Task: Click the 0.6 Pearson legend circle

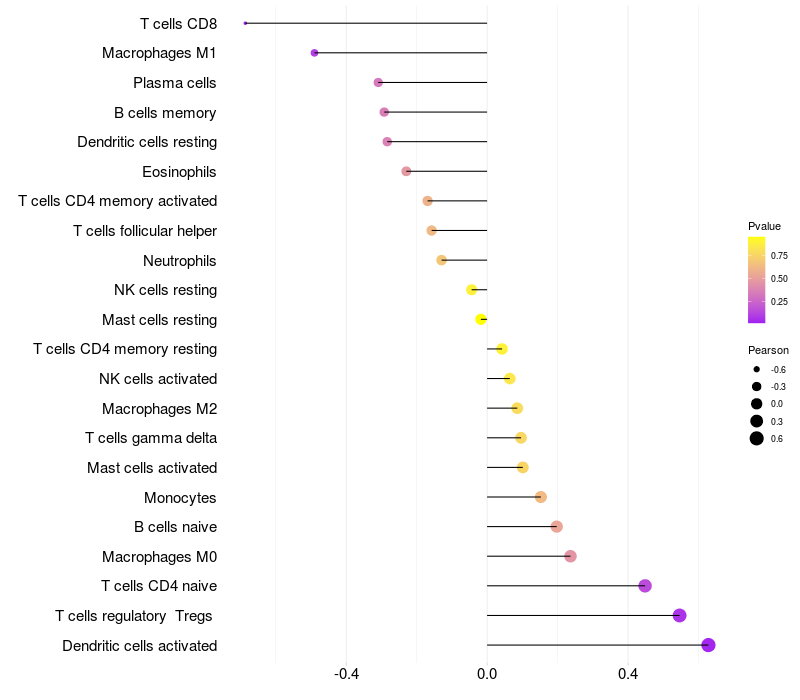Action: 757,438
